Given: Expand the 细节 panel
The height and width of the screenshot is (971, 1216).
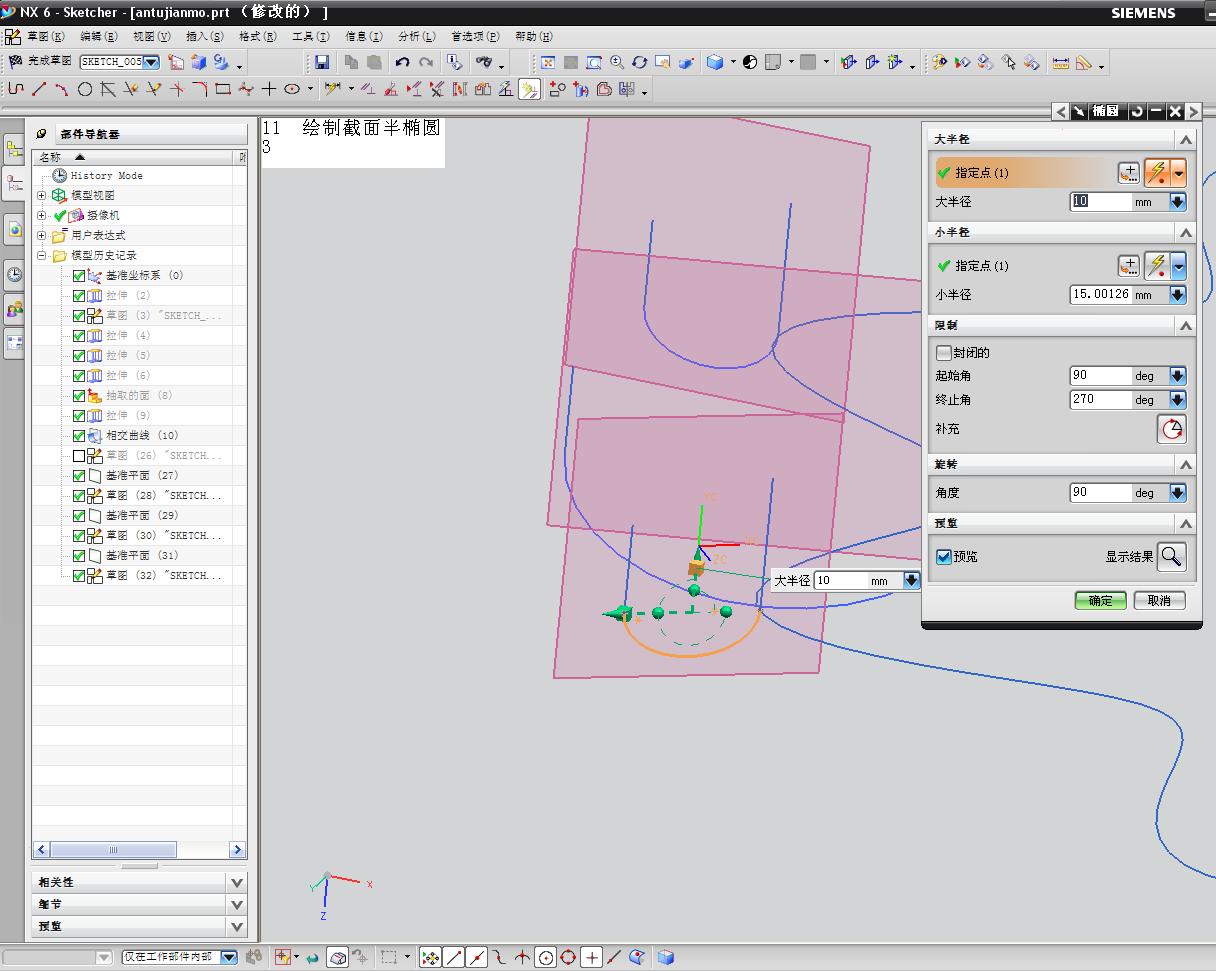Looking at the screenshot, I should coord(237,904).
